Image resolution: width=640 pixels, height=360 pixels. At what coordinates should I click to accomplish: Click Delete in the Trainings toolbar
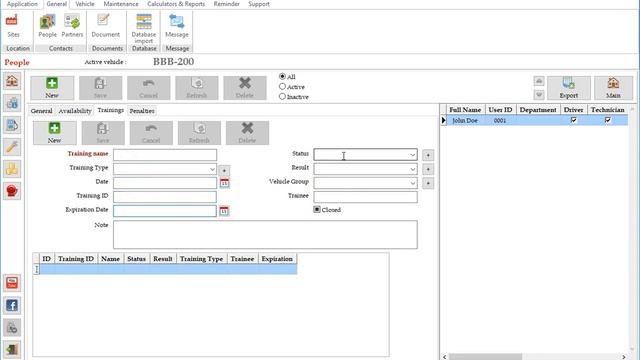coord(247,133)
